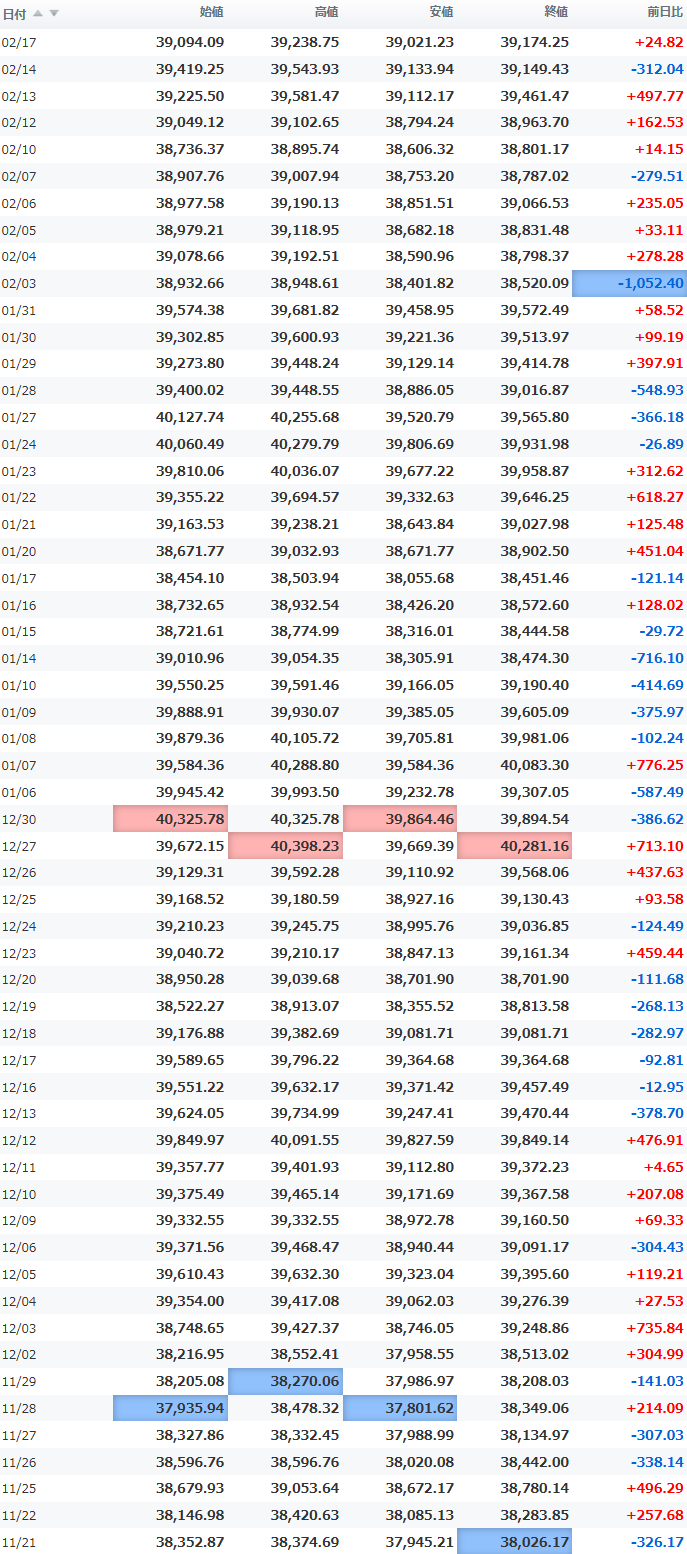Select highlighted closing value 40,281.16
Image resolution: width=687 pixels, height=1554 pixels.
[x=515, y=846]
